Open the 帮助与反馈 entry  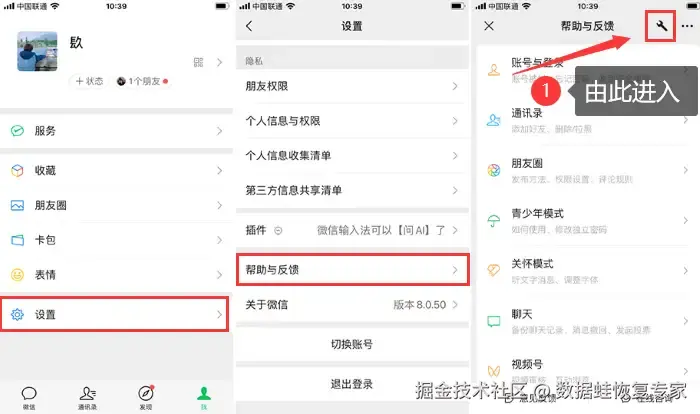pyautogui.click(x=353, y=270)
